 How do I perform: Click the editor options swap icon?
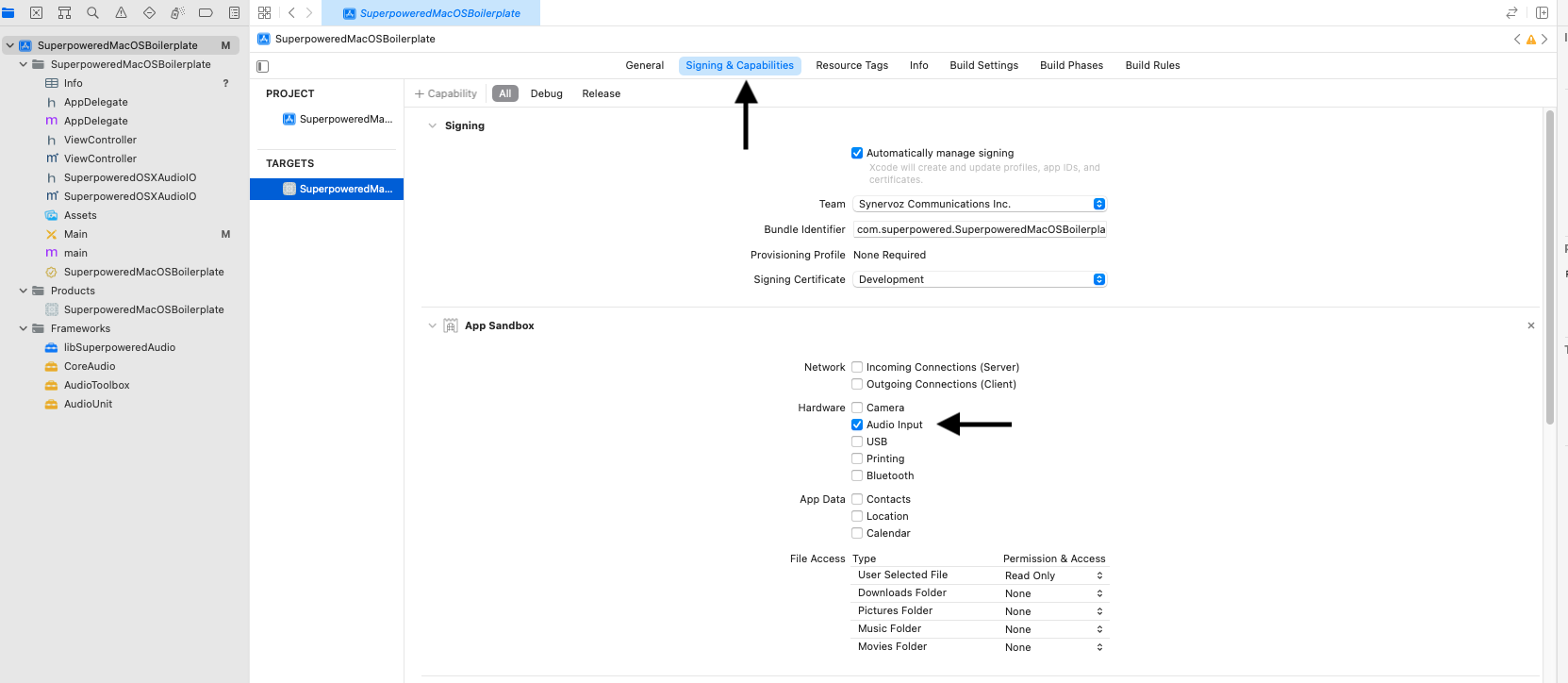1511,13
